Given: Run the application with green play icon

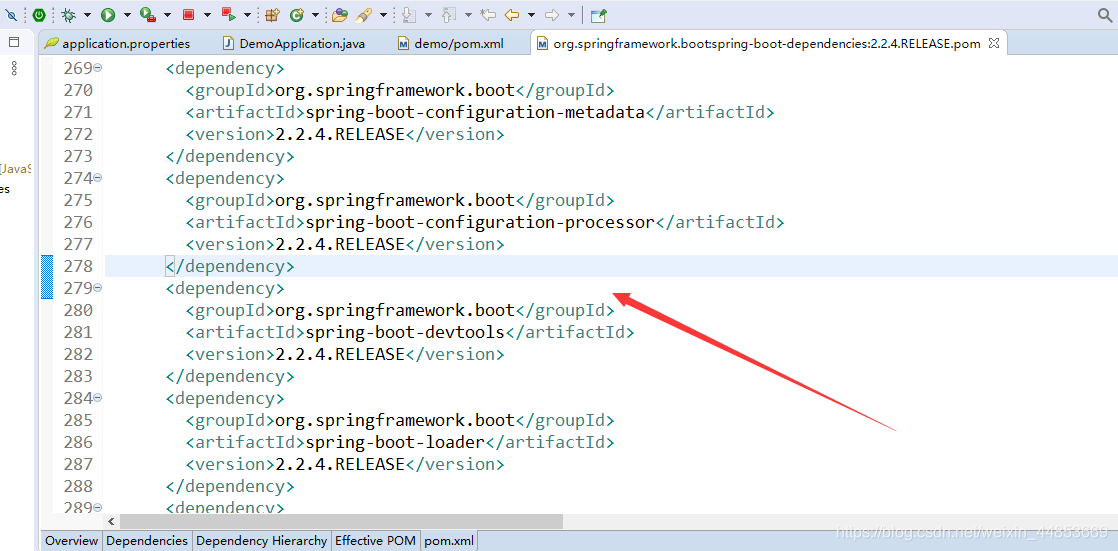Looking at the screenshot, I should coord(108,14).
